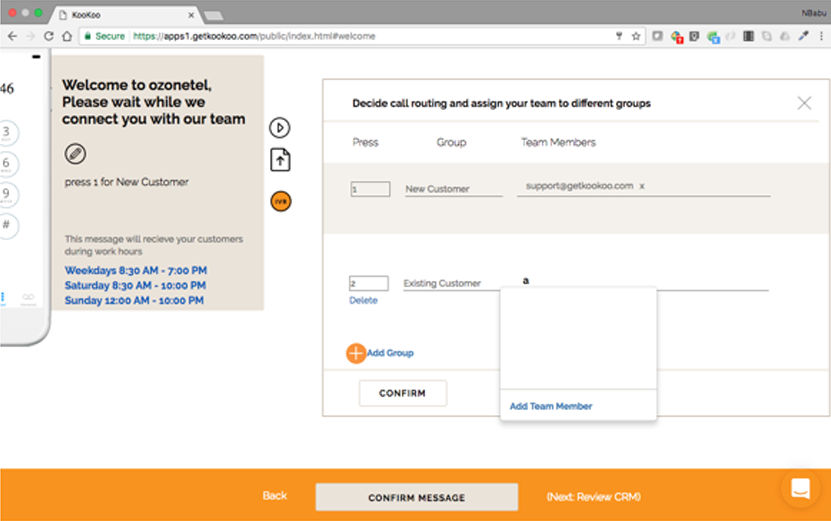Tap the phone keypad 6 key
Image resolution: width=831 pixels, height=521 pixels.
(x=6, y=164)
